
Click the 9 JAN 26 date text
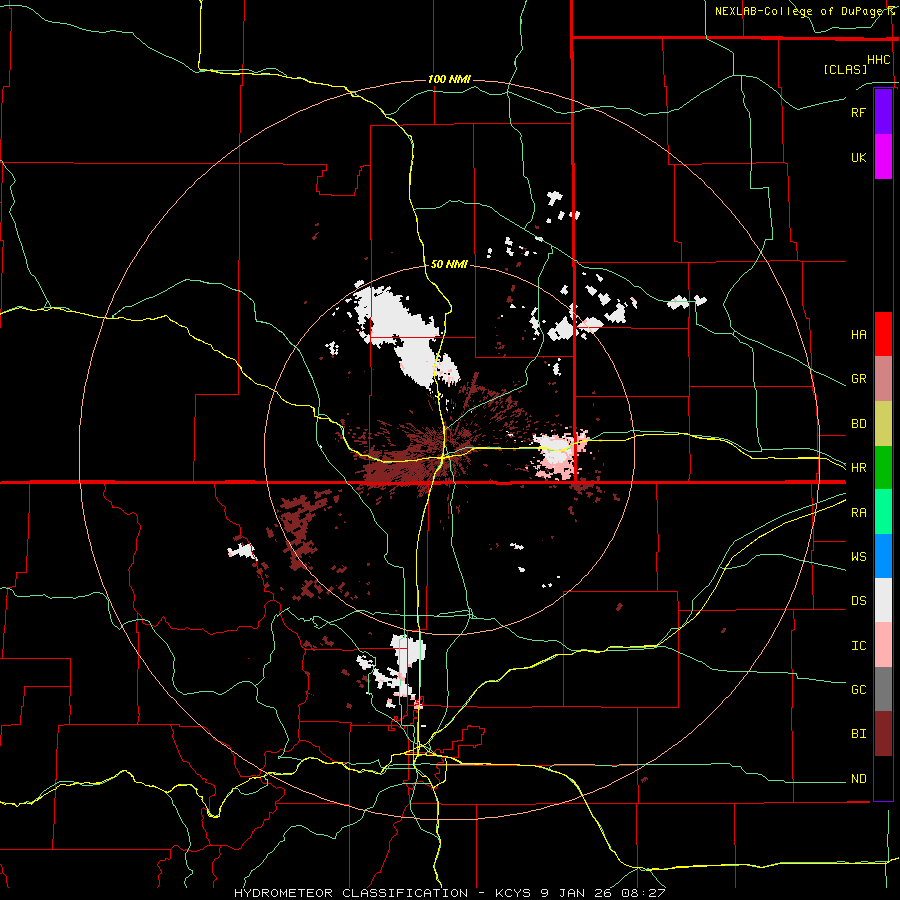pos(576,893)
